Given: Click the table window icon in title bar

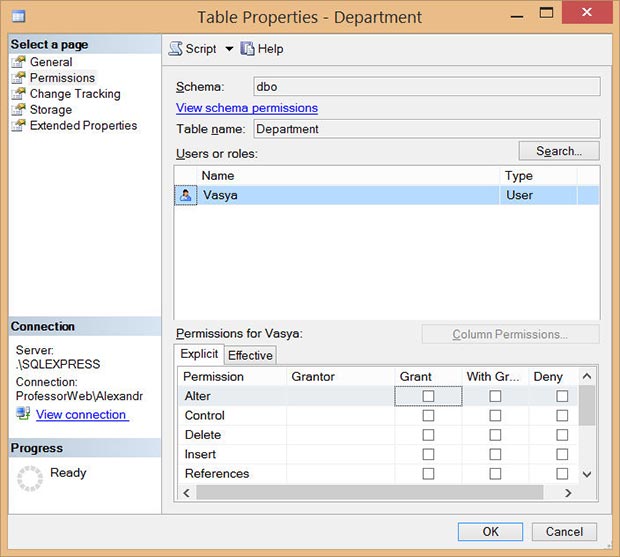Looking at the screenshot, I should (18, 17).
